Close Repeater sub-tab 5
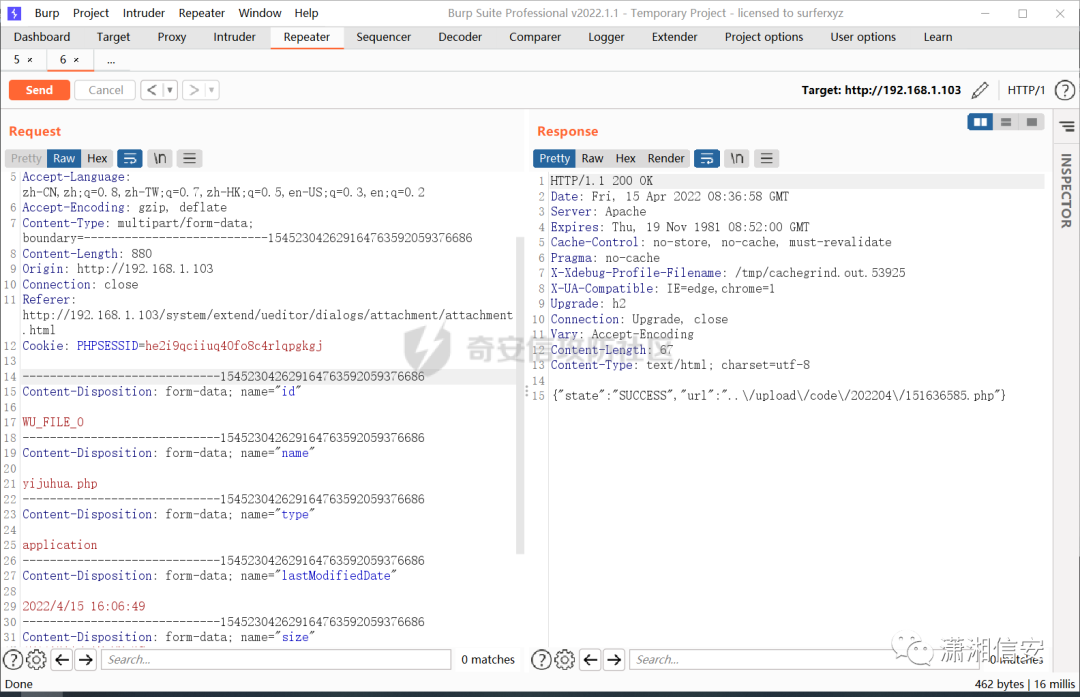This screenshot has height=697, width=1080. coord(30,60)
